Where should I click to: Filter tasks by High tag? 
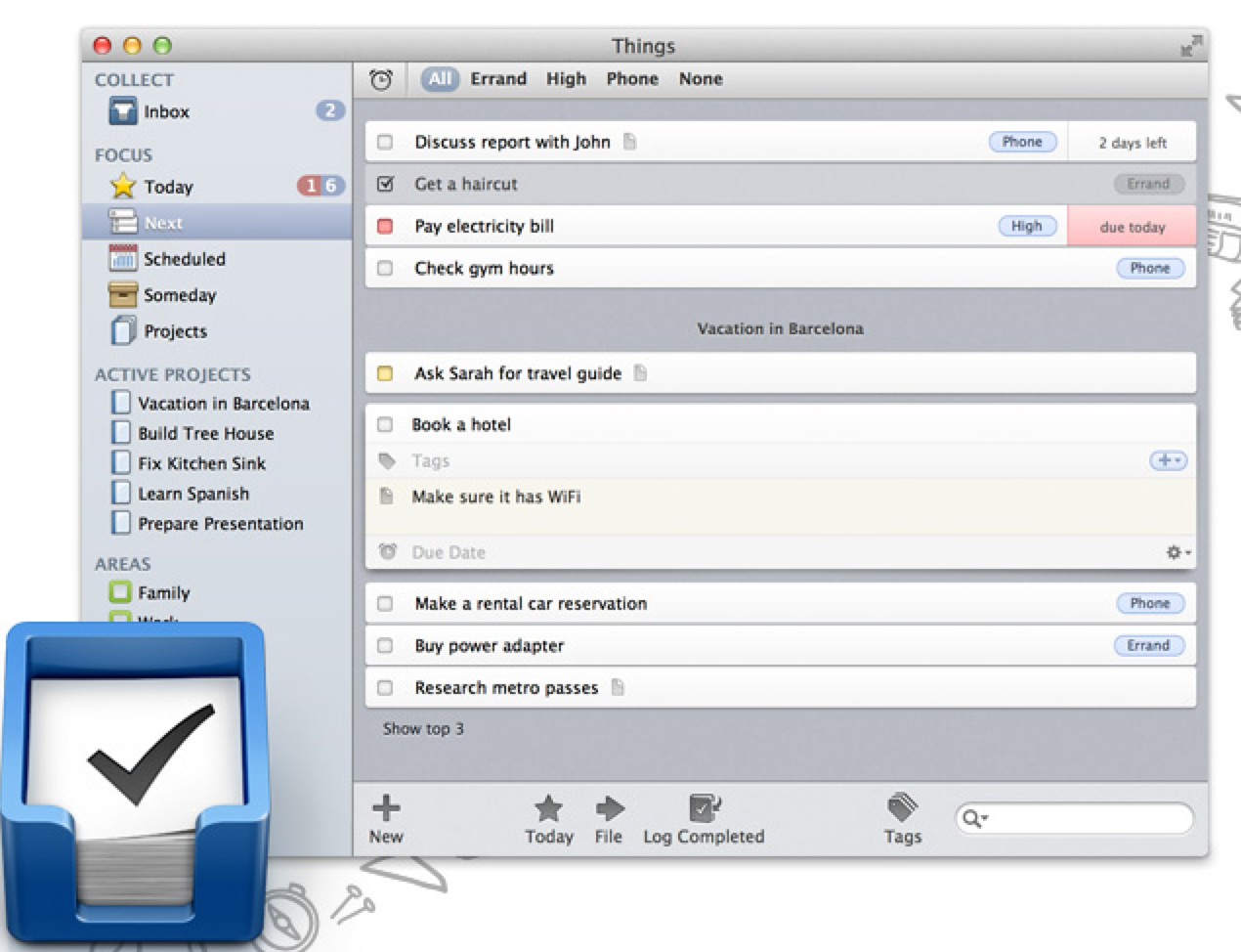click(566, 79)
